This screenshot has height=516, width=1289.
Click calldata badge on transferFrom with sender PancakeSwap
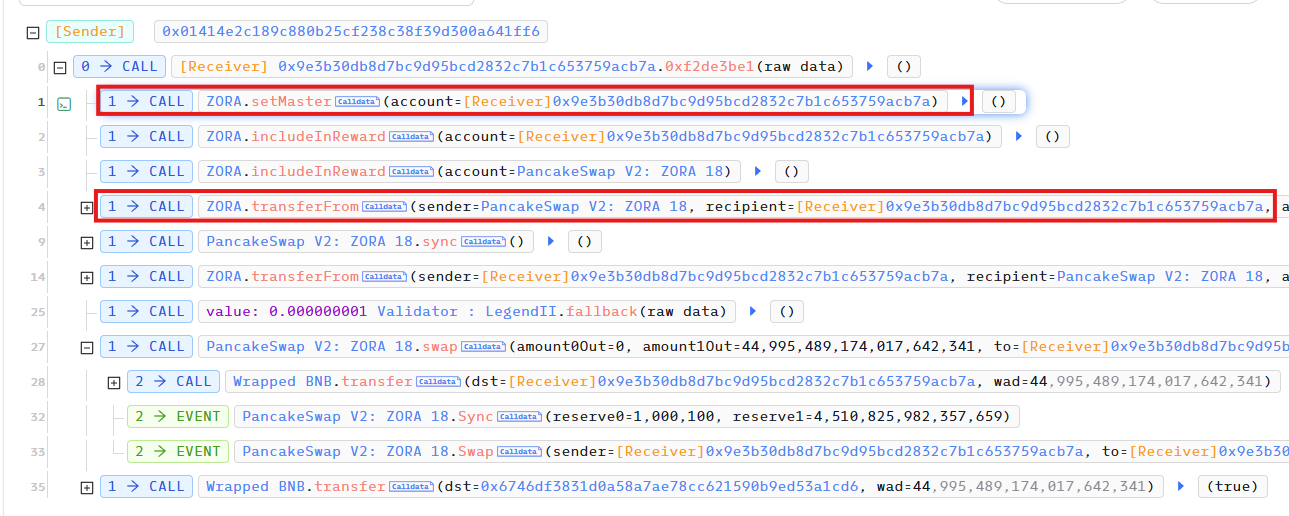(x=384, y=206)
